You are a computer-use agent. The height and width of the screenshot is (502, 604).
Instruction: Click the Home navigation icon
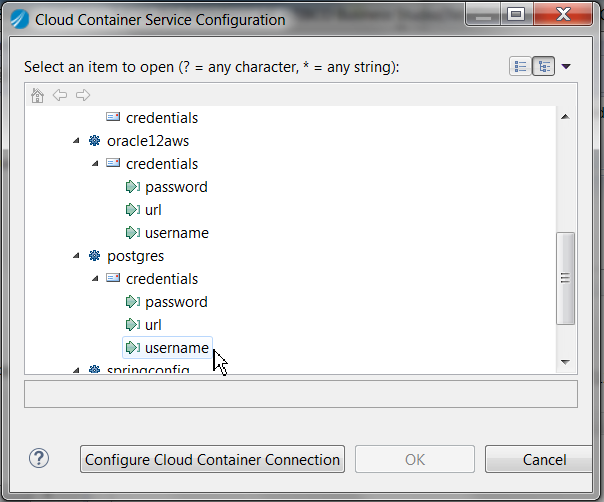37,95
